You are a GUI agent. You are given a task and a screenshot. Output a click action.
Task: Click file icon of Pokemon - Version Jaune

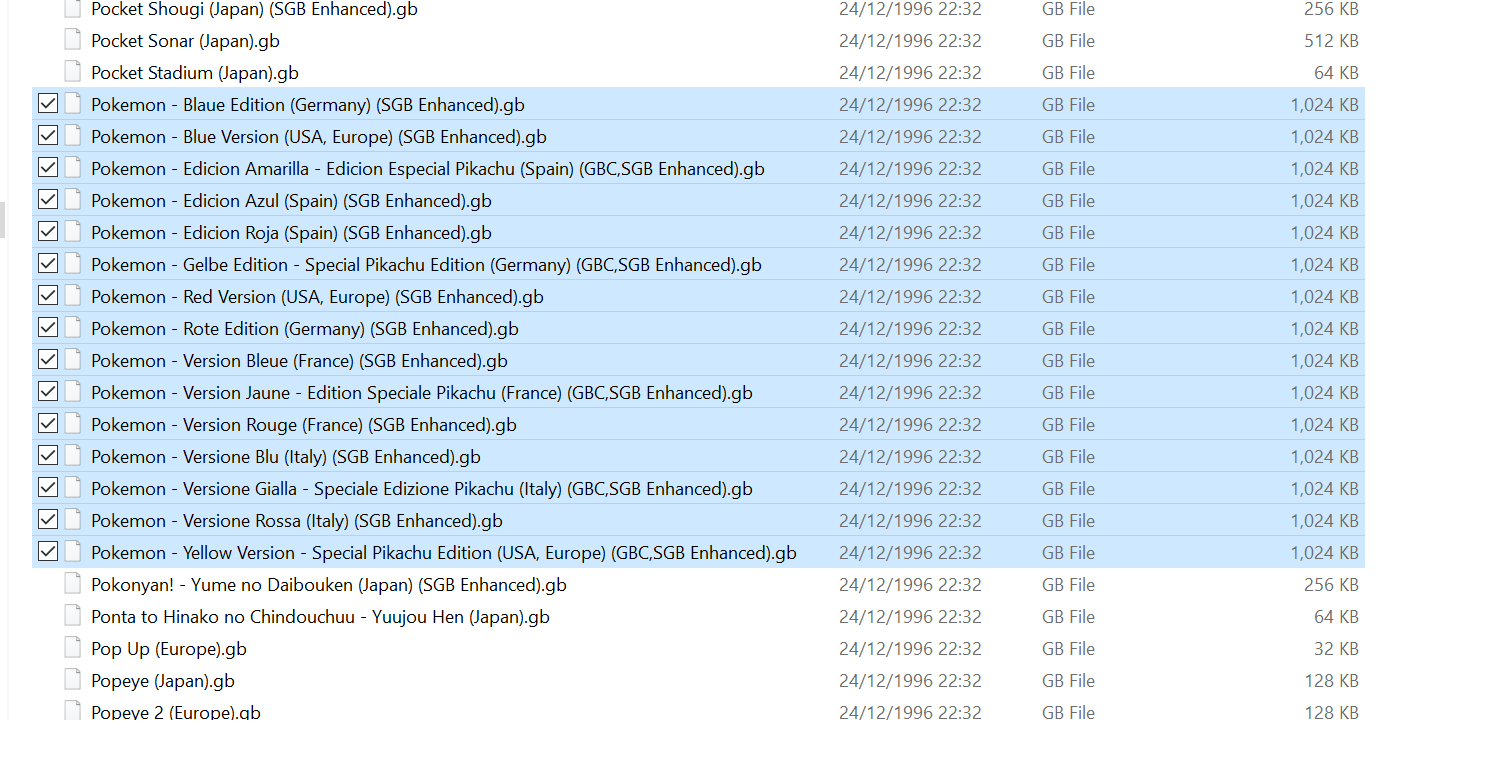click(72, 392)
